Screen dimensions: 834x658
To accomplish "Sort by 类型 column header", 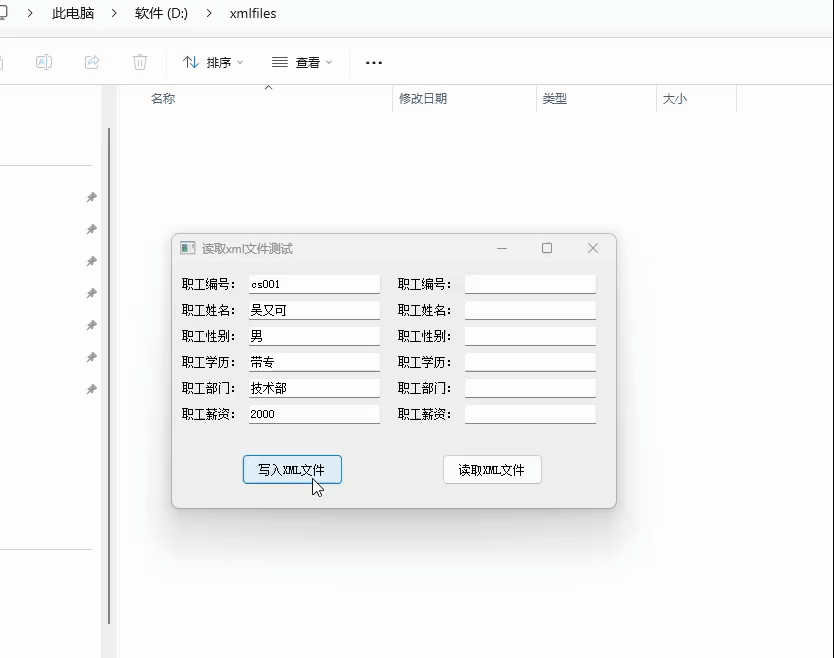I will click(x=554, y=98).
